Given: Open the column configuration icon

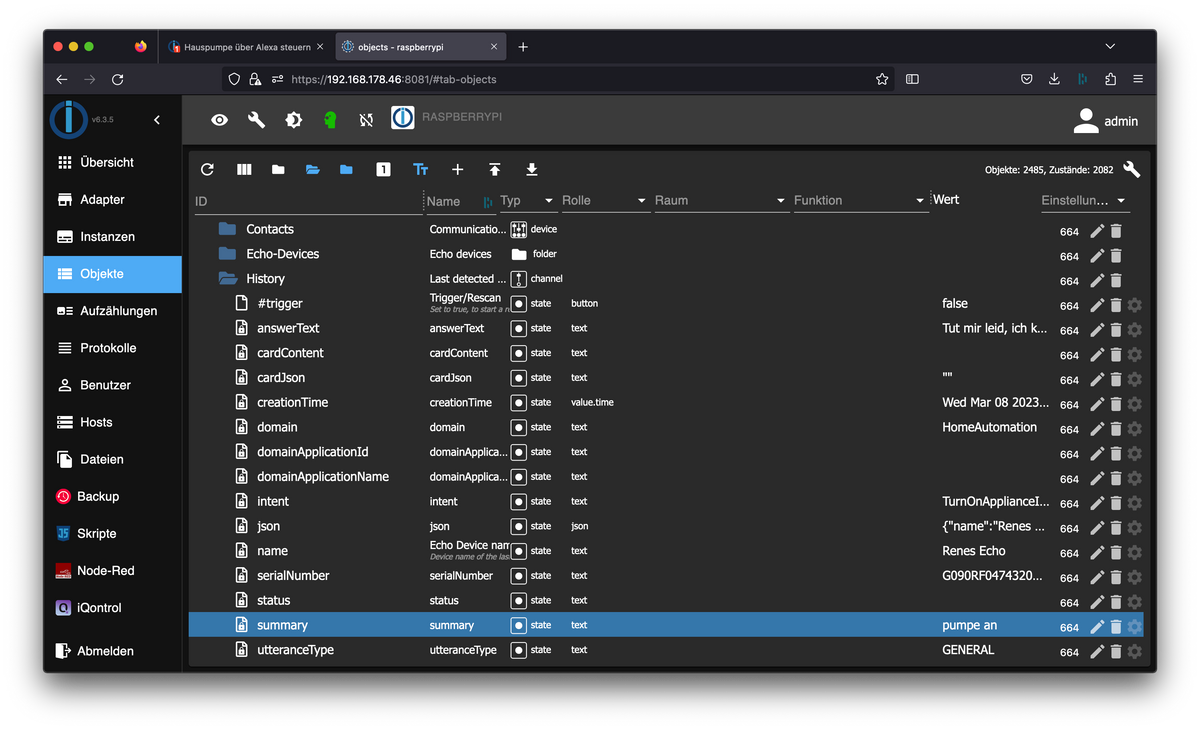Looking at the screenshot, I should click(244, 170).
